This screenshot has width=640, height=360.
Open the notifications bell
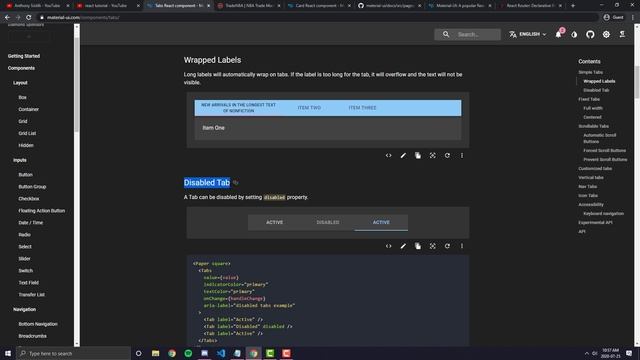coord(558,34)
